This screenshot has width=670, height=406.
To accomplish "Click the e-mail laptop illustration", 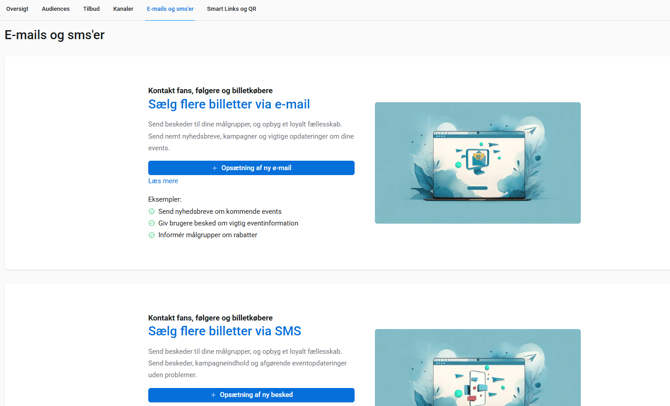I will tap(477, 162).
